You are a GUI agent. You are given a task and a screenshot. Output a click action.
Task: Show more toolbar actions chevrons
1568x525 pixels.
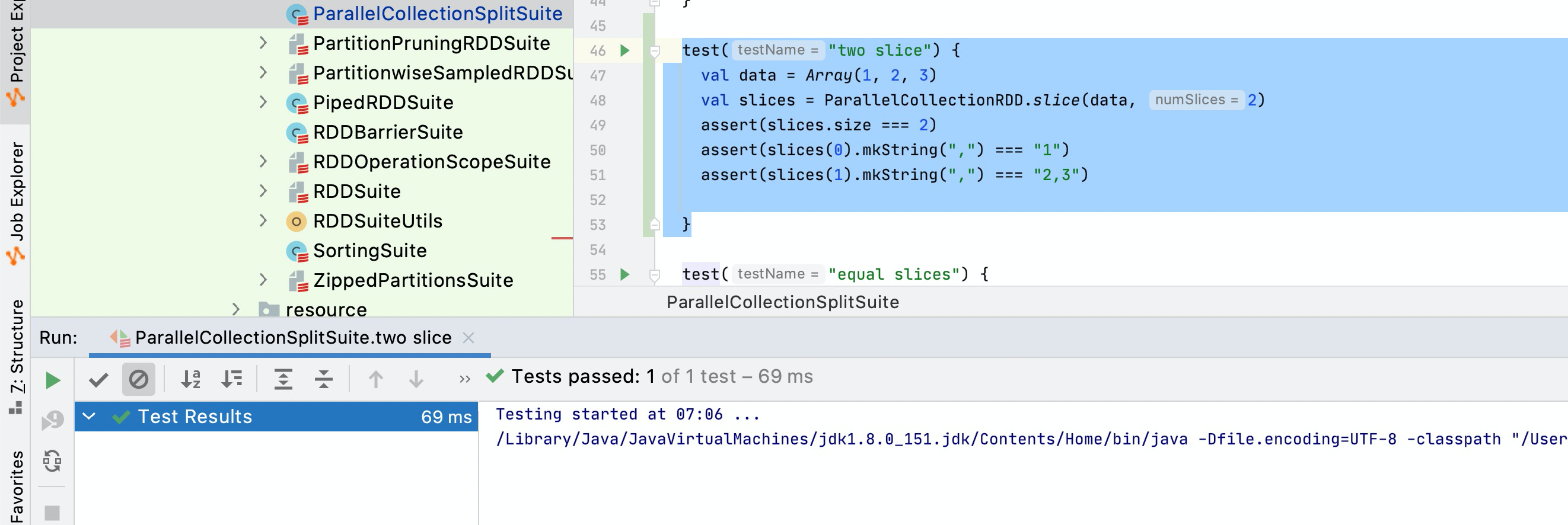[x=465, y=380]
